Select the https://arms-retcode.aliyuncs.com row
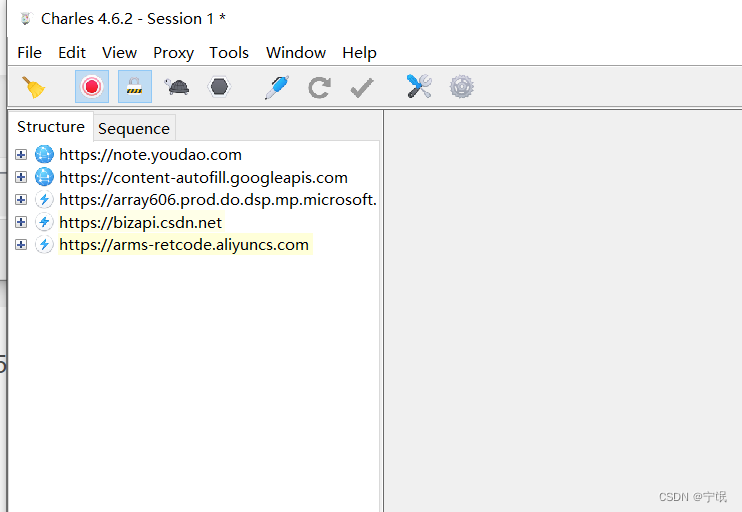Image resolution: width=742 pixels, height=512 pixels. [184, 244]
